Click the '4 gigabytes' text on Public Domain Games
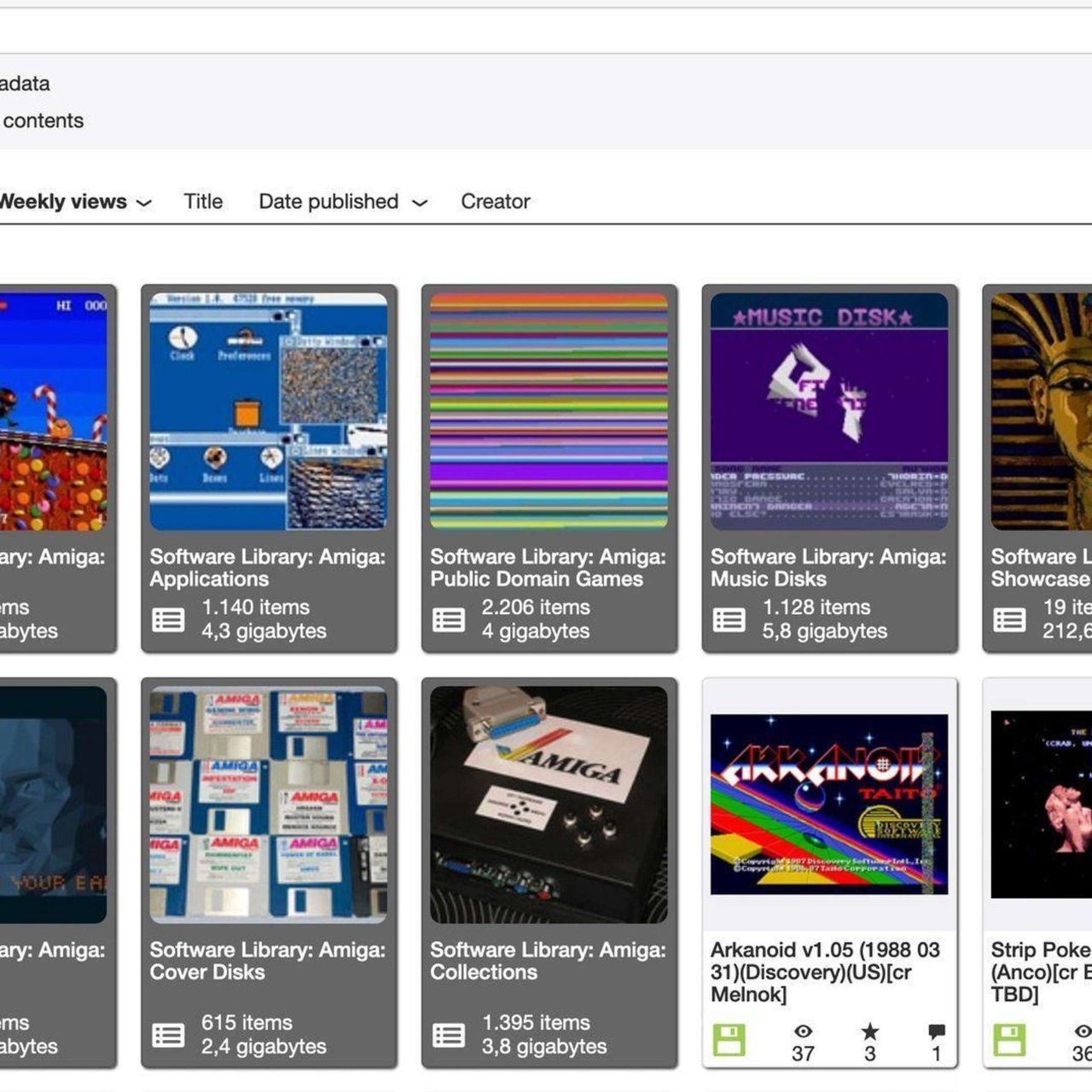The width and height of the screenshot is (1092, 1092). click(x=536, y=631)
